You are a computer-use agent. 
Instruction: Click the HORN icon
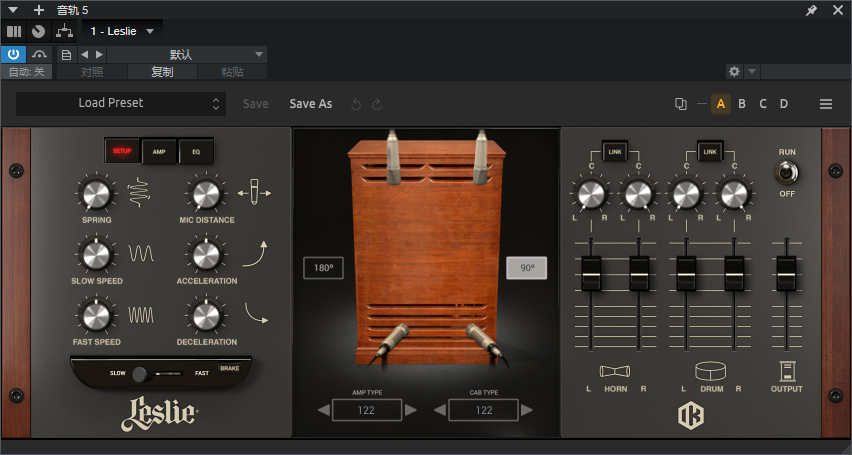(615, 371)
